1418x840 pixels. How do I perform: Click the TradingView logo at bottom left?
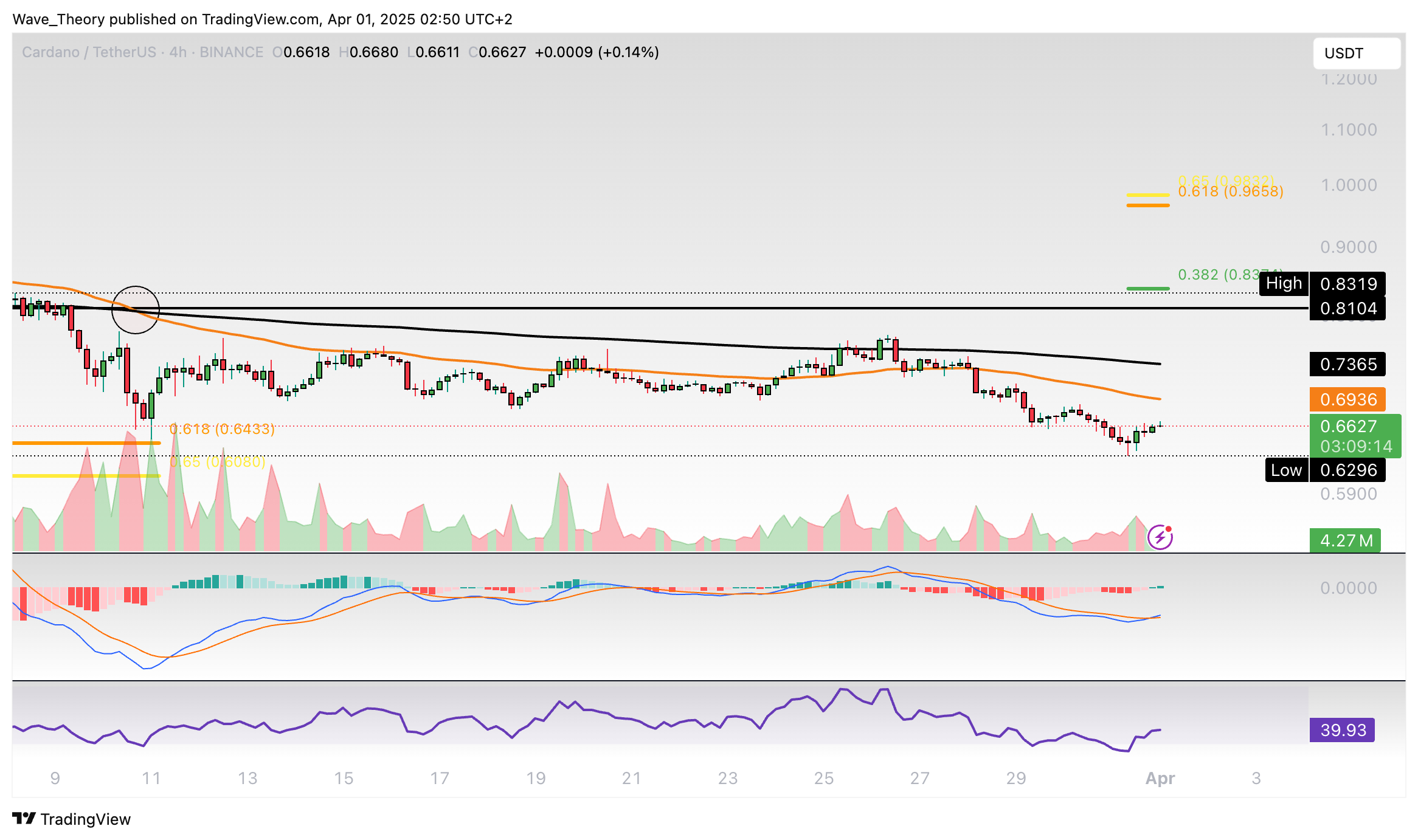72,819
